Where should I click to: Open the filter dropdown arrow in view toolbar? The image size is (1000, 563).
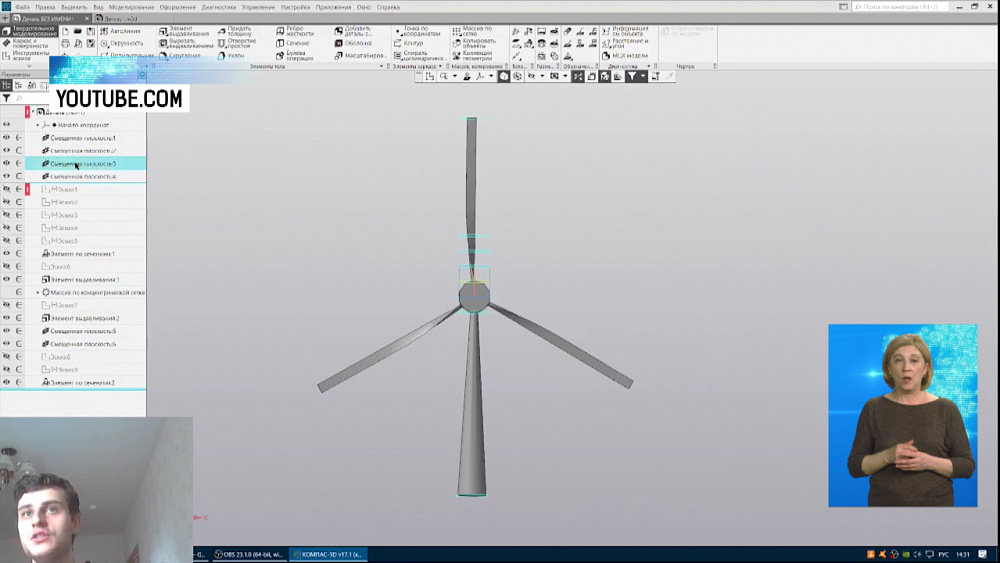pyautogui.click(x=644, y=76)
